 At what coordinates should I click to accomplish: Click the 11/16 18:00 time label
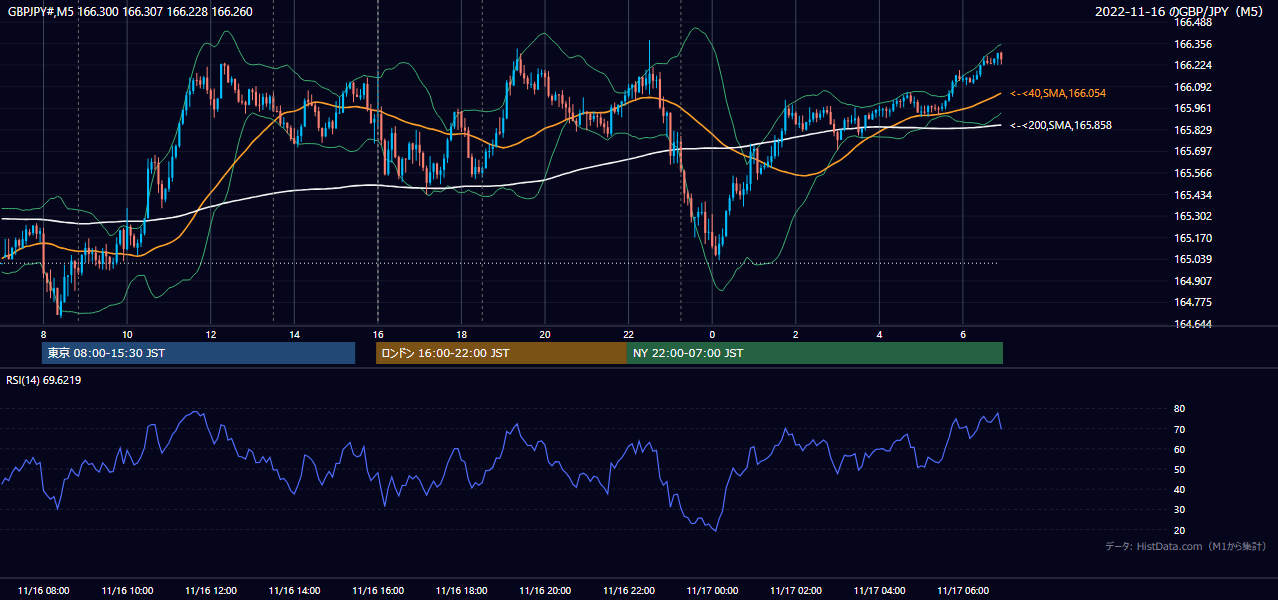point(461,591)
